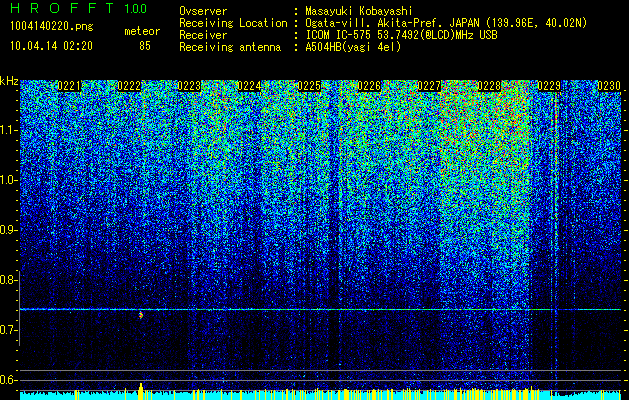Click the 0.8 kHz axis label

point(9,280)
